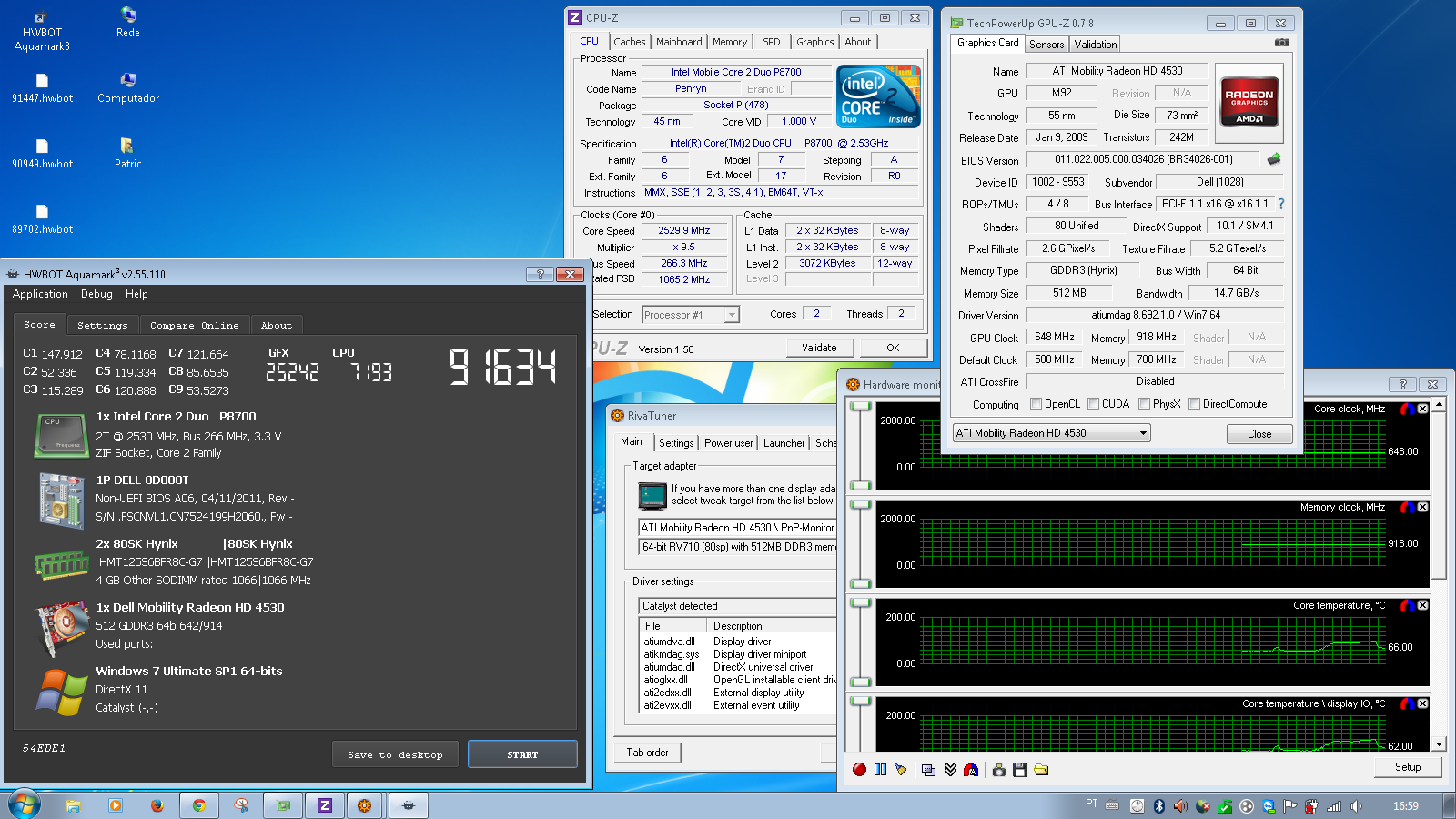Open Application menu in HWBOT Aquamark
The height and width of the screenshot is (819, 1456).
coord(40,294)
